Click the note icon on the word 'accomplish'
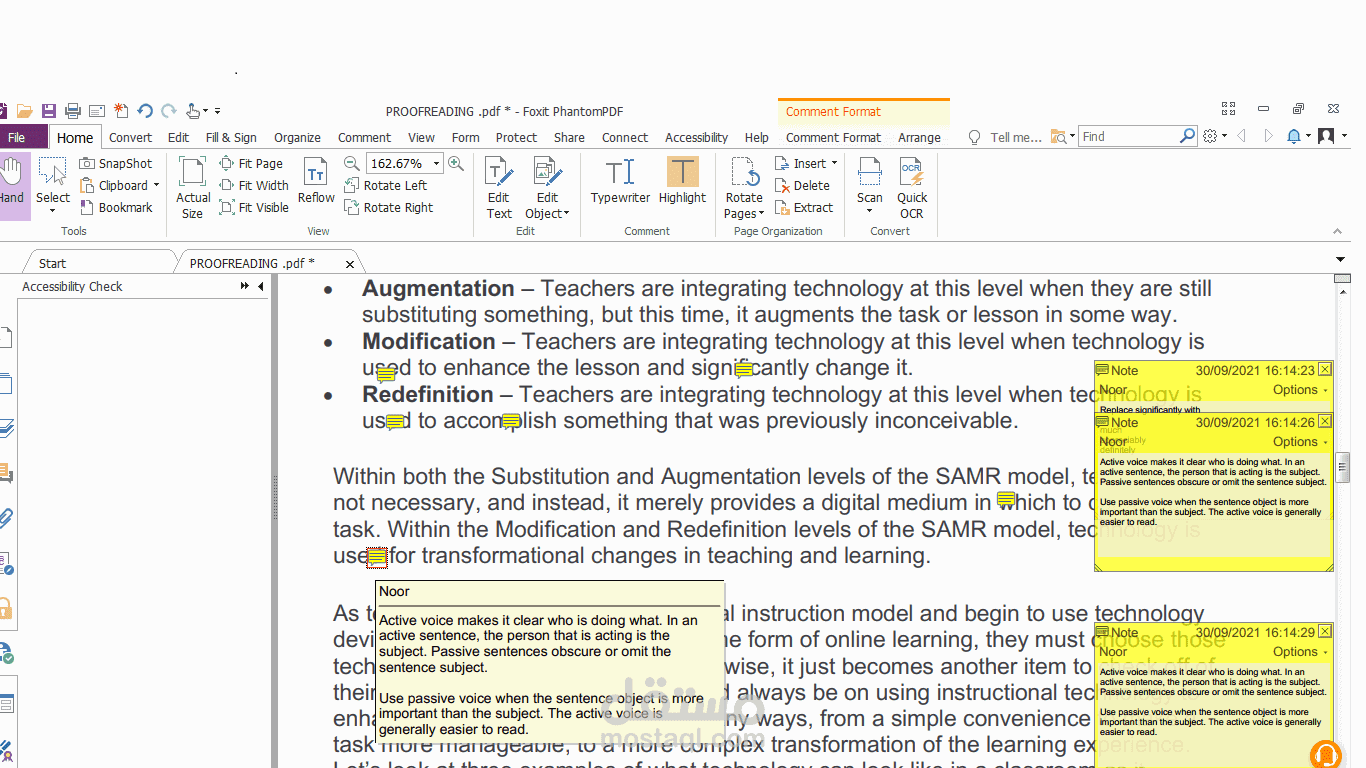 511,422
